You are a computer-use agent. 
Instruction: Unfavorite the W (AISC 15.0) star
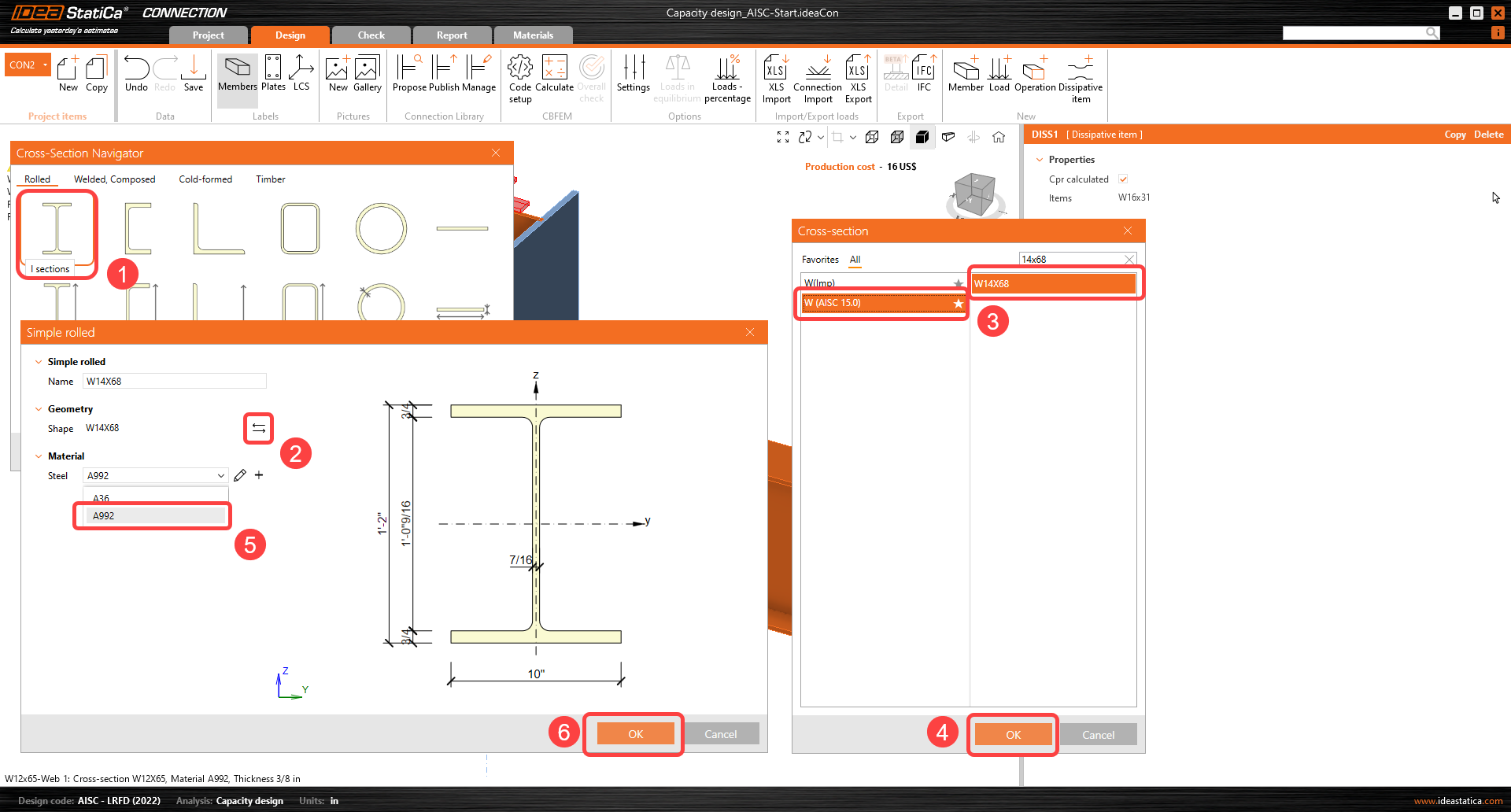tap(958, 303)
